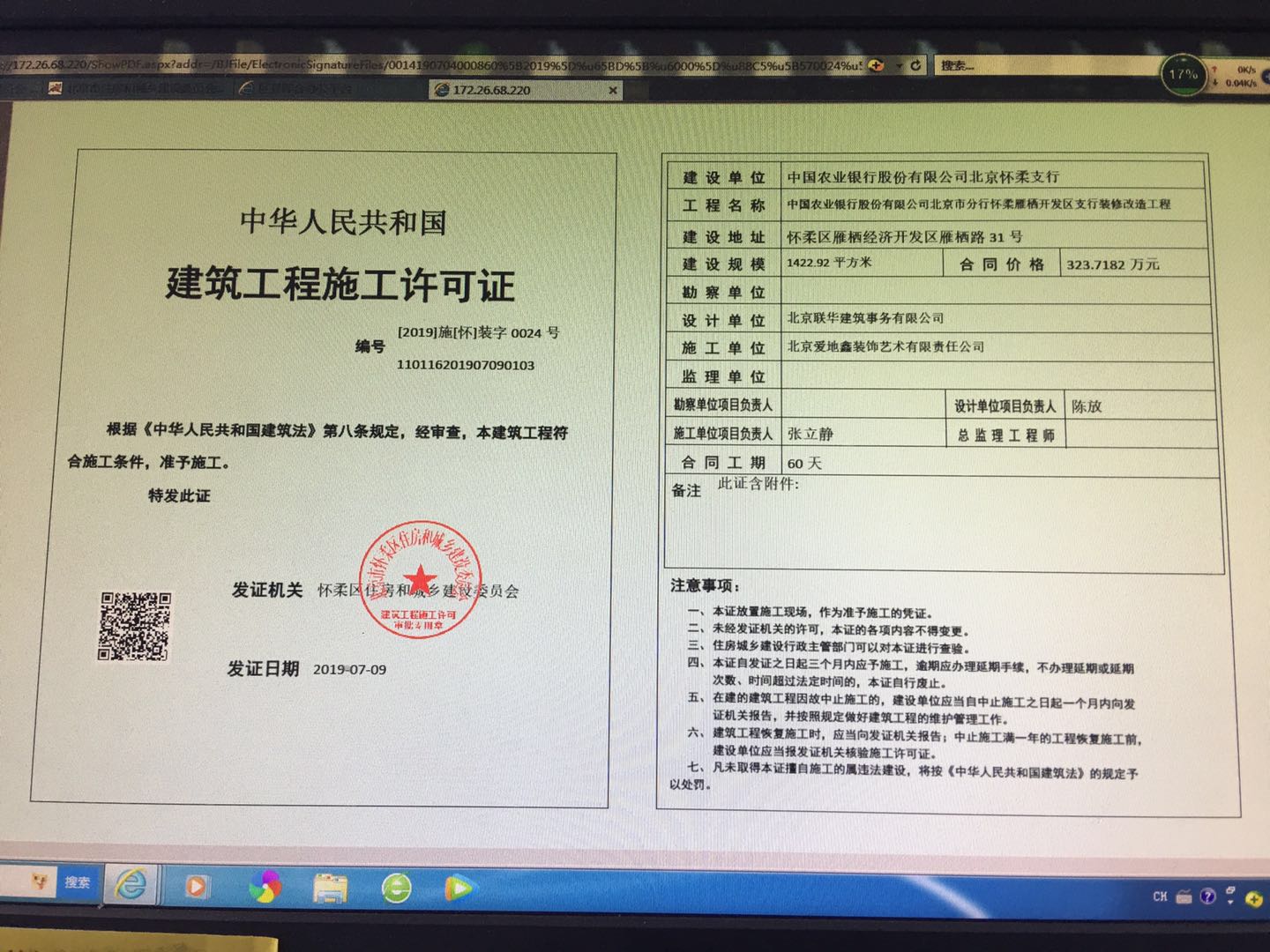
Task: Click the title 建筑工程施工许可证
Action: (x=340, y=285)
